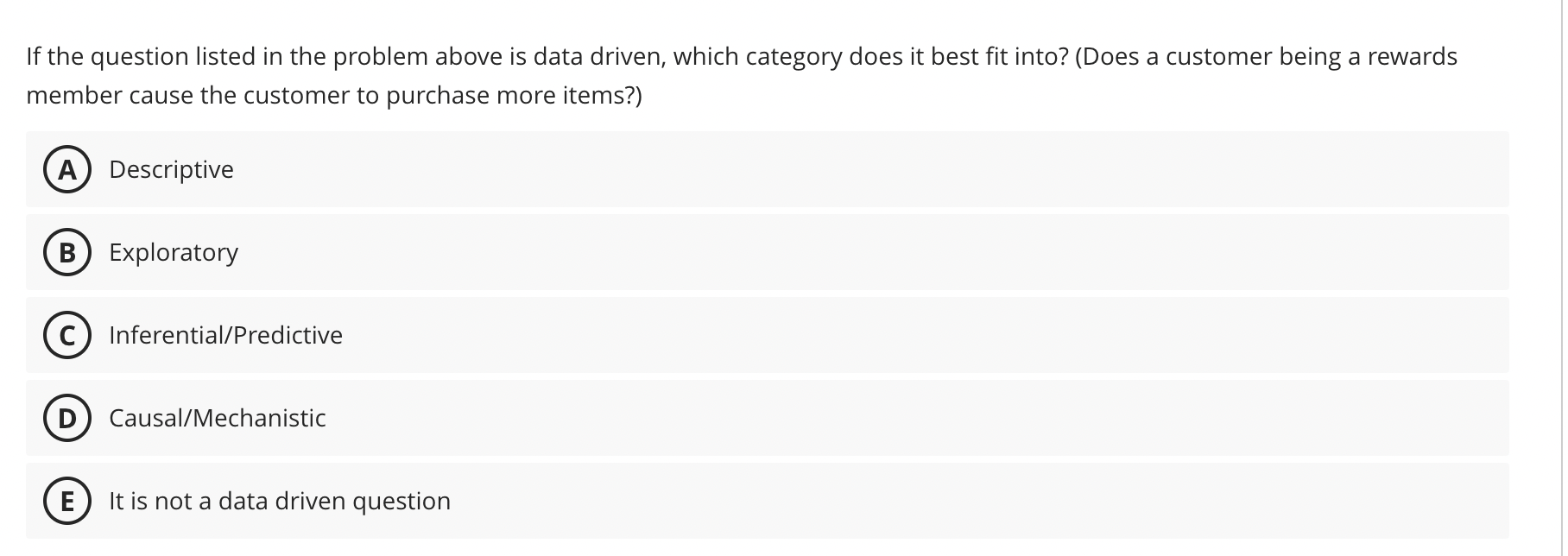Click the circled letter A icon
This screenshot has width=1568, height=556.
coord(67,169)
